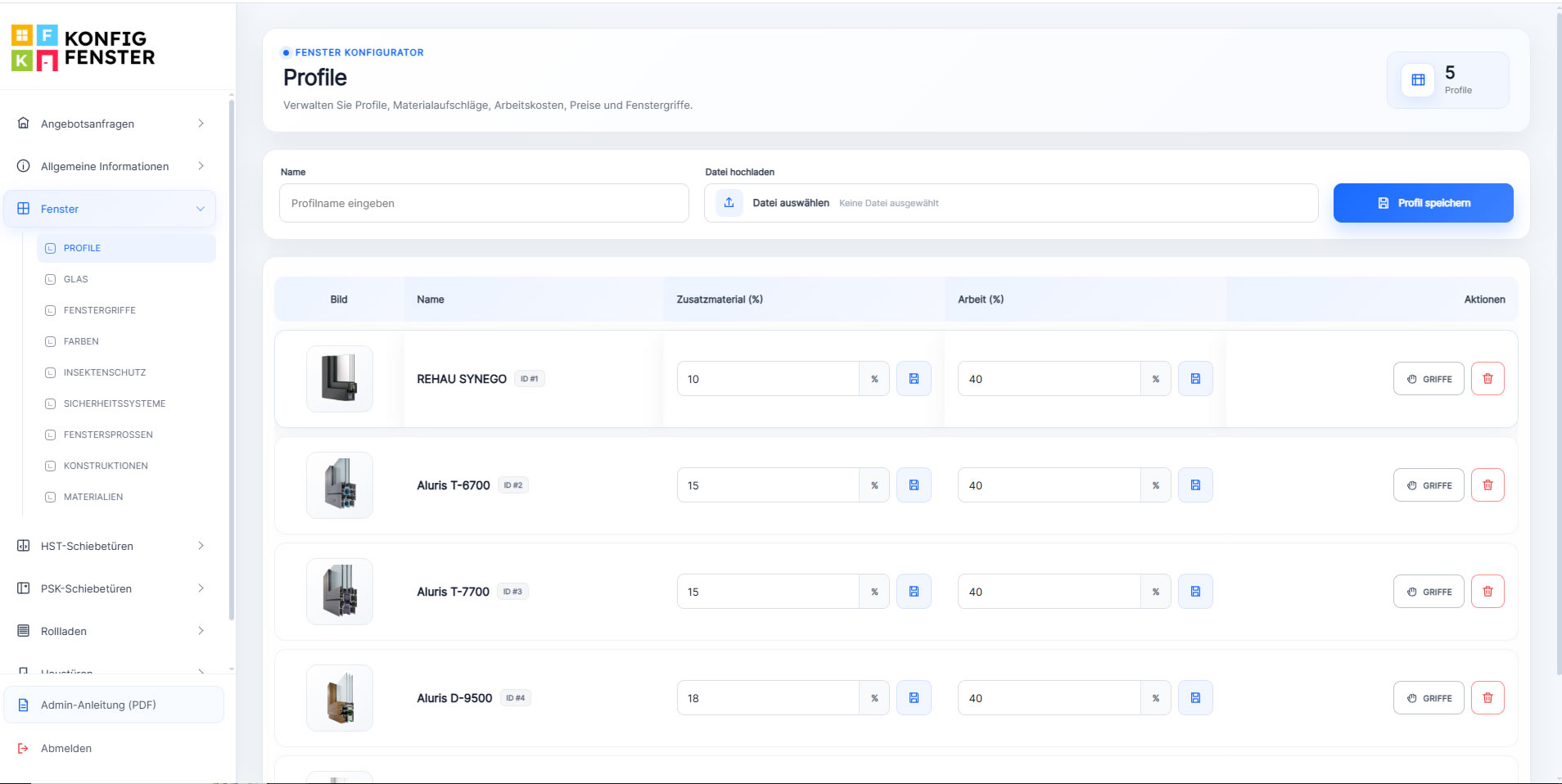Open the PROFILE submenu item
This screenshot has width=1562, height=784.
tap(126, 248)
